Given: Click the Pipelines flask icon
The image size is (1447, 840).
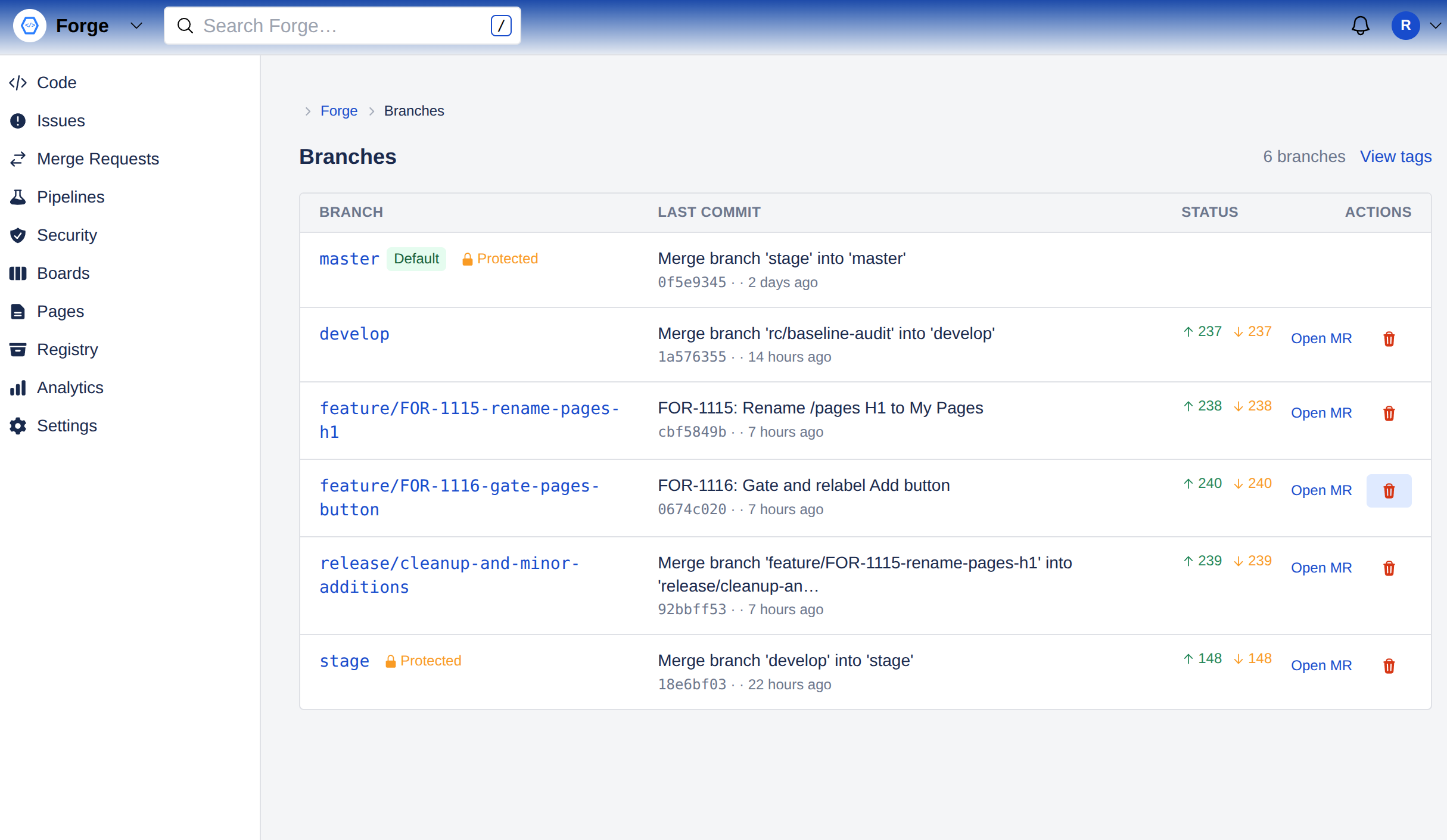Looking at the screenshot, I should coord(18,197).
